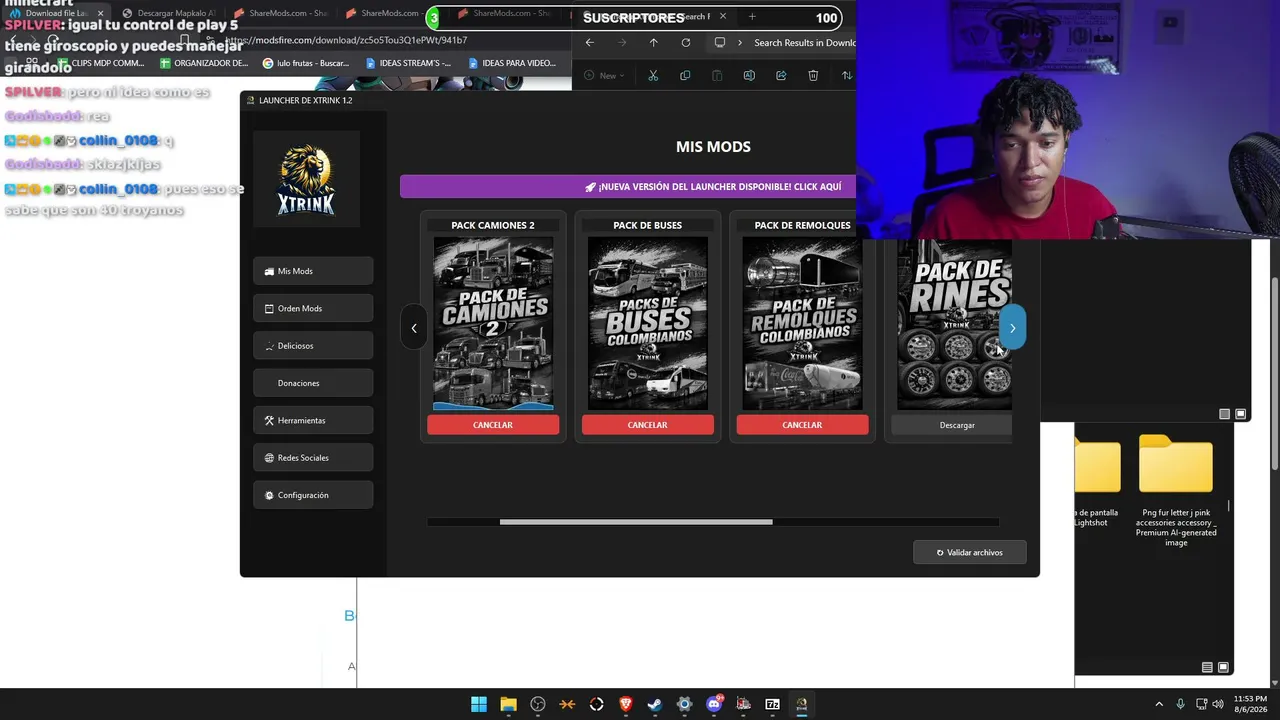Viewport: 1280px width, 720px height.
Task: Click the Packs de Buses Colombianos cover image
Action: [x=648, y=324]
